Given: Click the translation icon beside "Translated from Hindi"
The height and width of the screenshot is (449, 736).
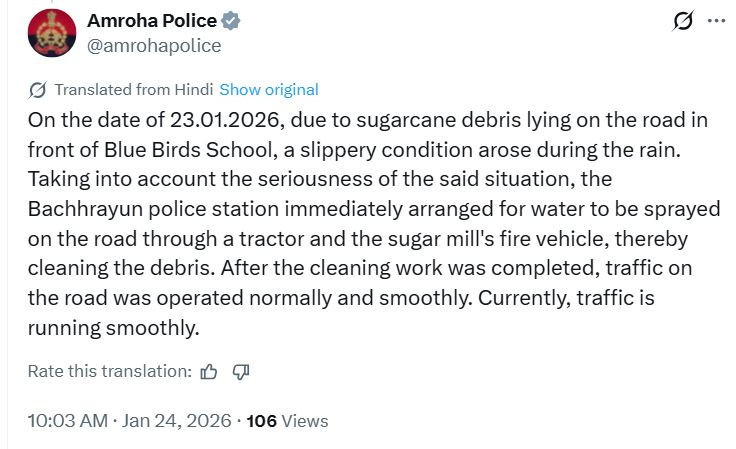Looking at the screenshot, I should point(38,90).
